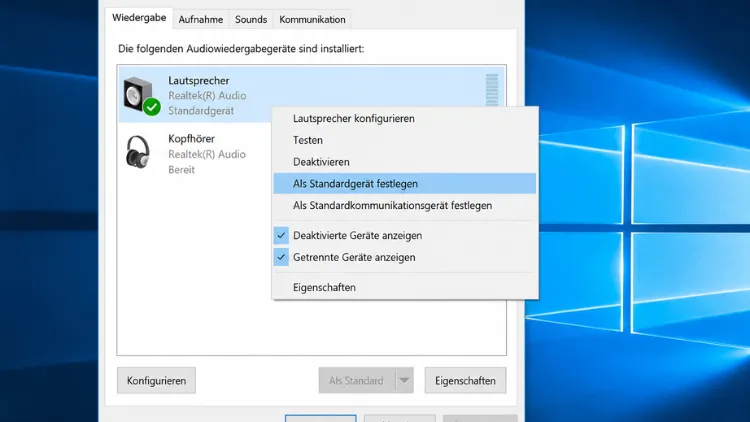Switch to the Wiedergabe tab

[x=139, y=18]
